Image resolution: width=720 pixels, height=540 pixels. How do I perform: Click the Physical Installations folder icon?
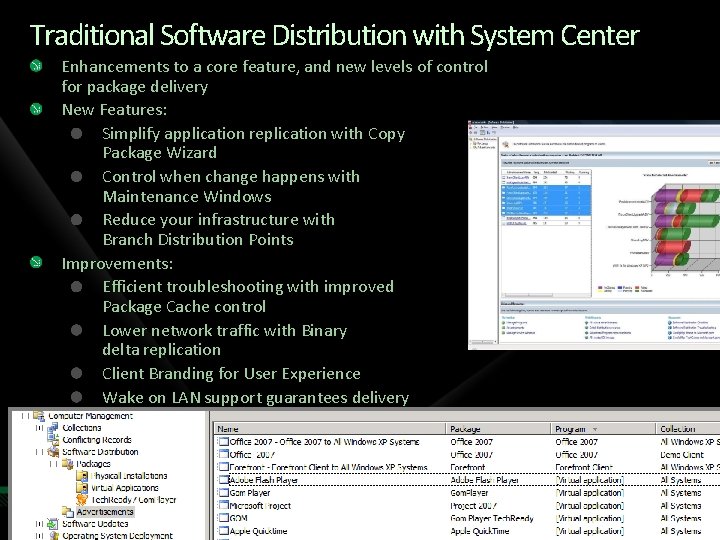82,476
